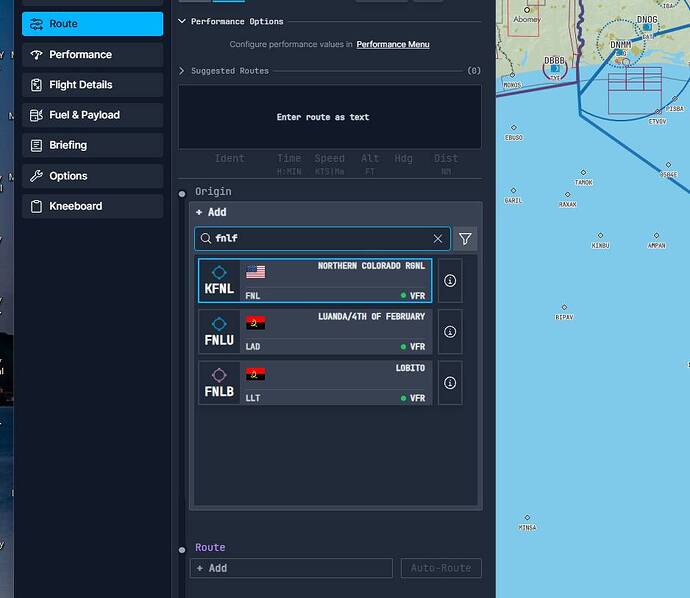The height and width of the screenshot is (598, 690).
Task: Click the airport search field containing fnlf
Action: coord(322,238)
